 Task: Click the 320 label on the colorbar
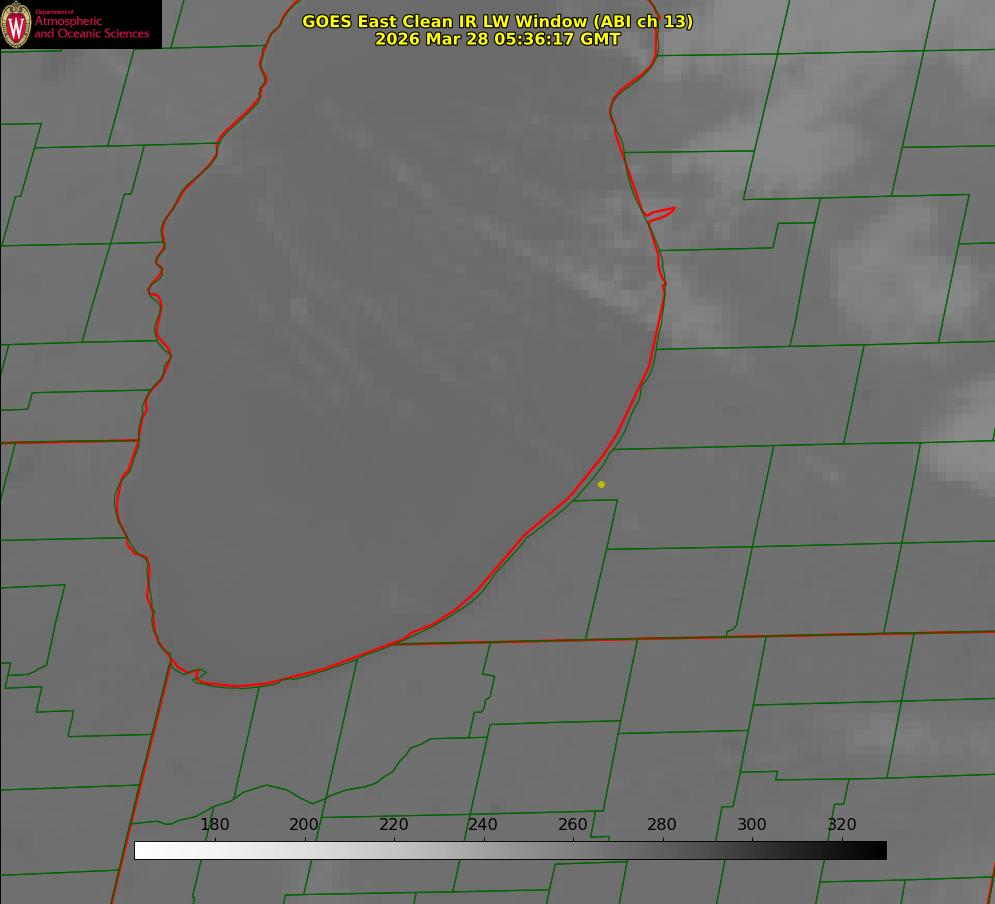tap(842, 825)
